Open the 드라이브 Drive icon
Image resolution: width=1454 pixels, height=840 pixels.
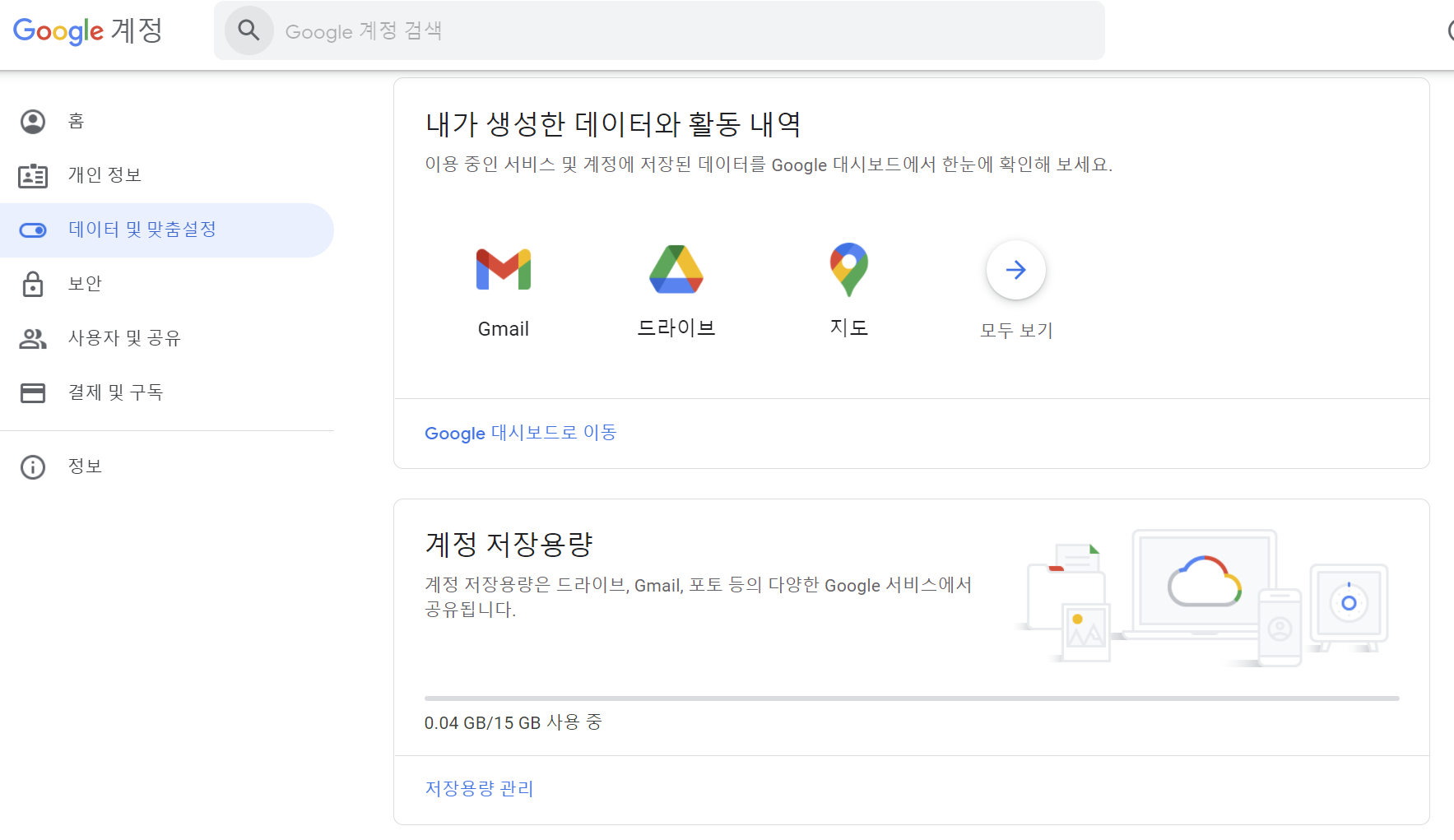point(676,269)
